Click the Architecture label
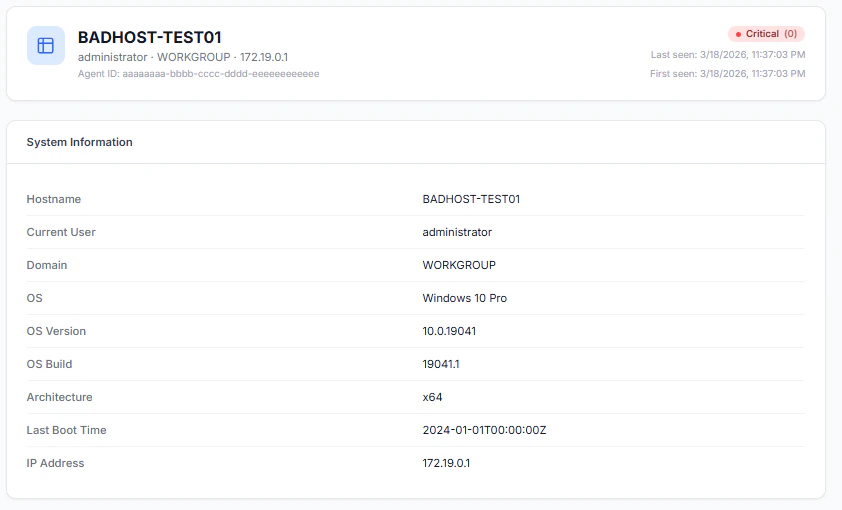The width and height of the screenshot is (842, 510). coord(59,397)
